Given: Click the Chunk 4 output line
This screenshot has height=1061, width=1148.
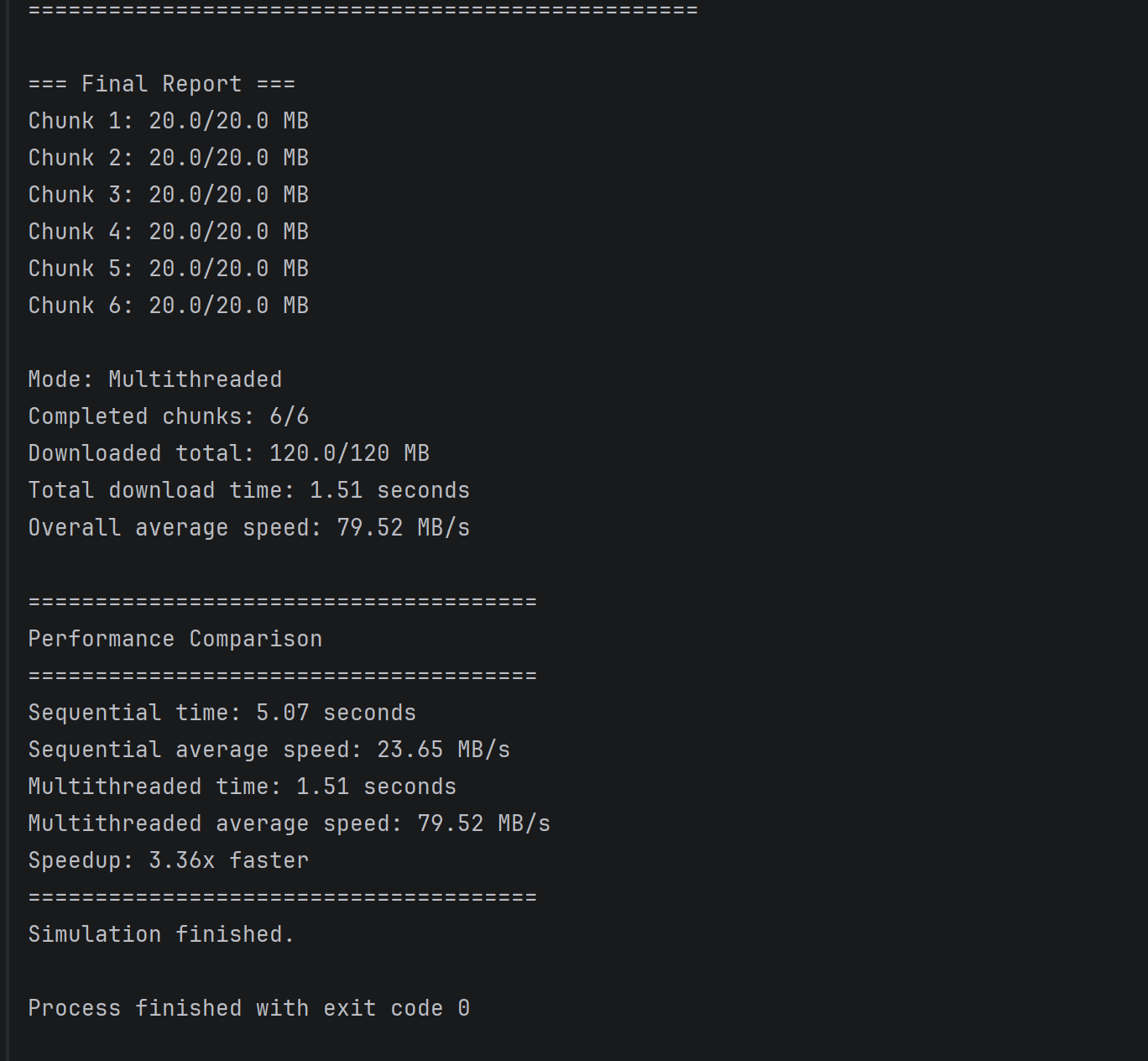Looking at the screenshot, I should (x=169, y=232).
